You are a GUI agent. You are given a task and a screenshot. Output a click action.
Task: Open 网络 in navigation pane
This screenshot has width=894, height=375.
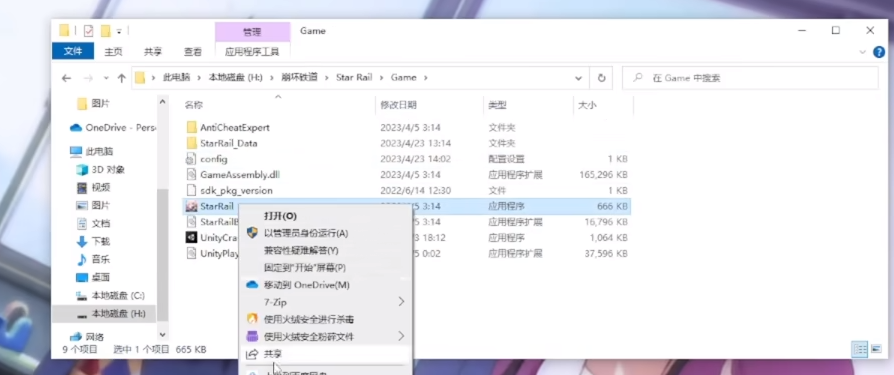coord(87,337)
